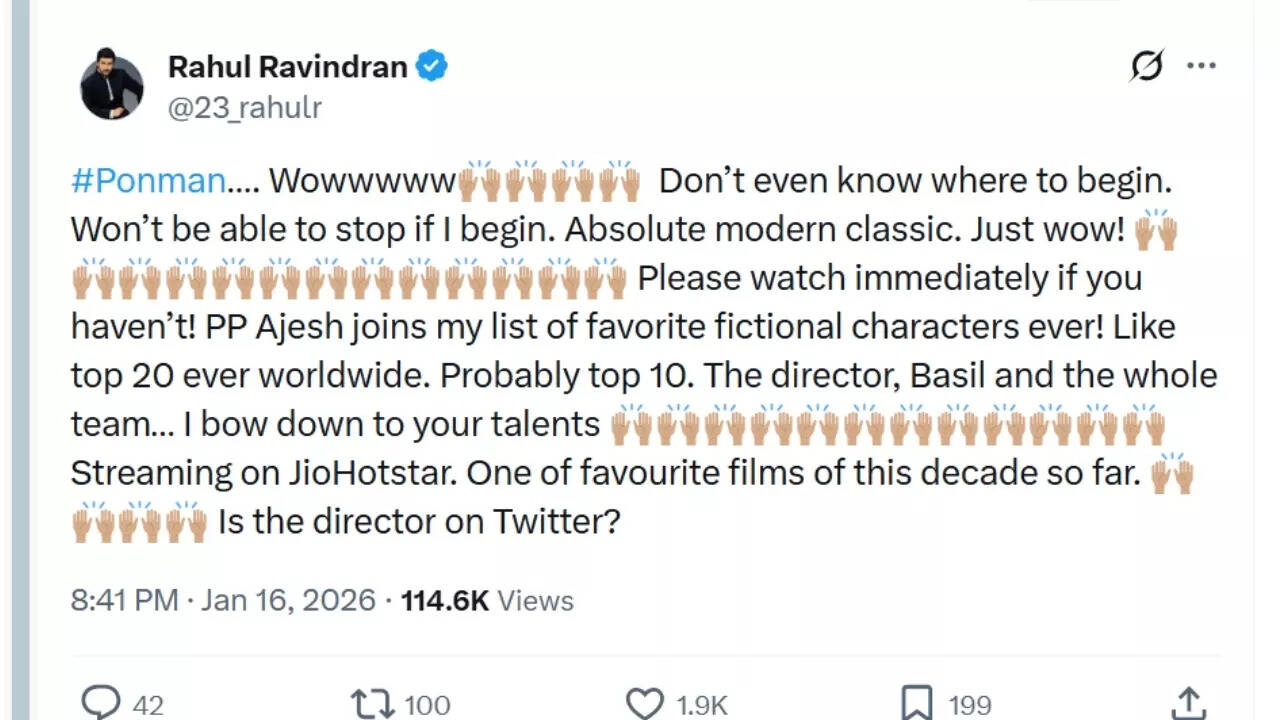Screen dimensions: 1280x720
Task: Click the blue verified badge next to Rahul Ravindran
Action: pyautogui.click(x=432, y=66)
